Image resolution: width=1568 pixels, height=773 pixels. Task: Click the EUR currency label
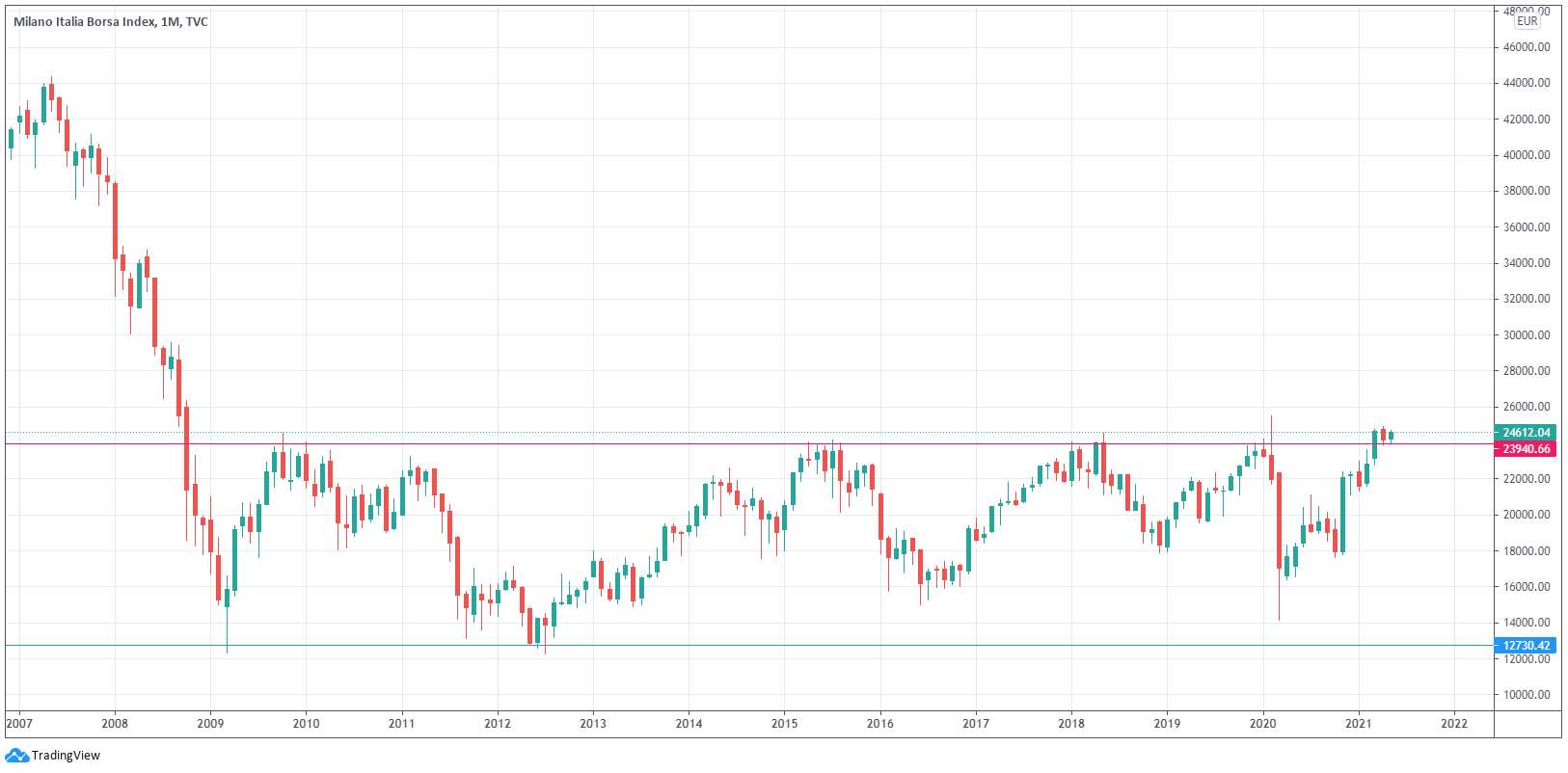[x=1527, y=21]
